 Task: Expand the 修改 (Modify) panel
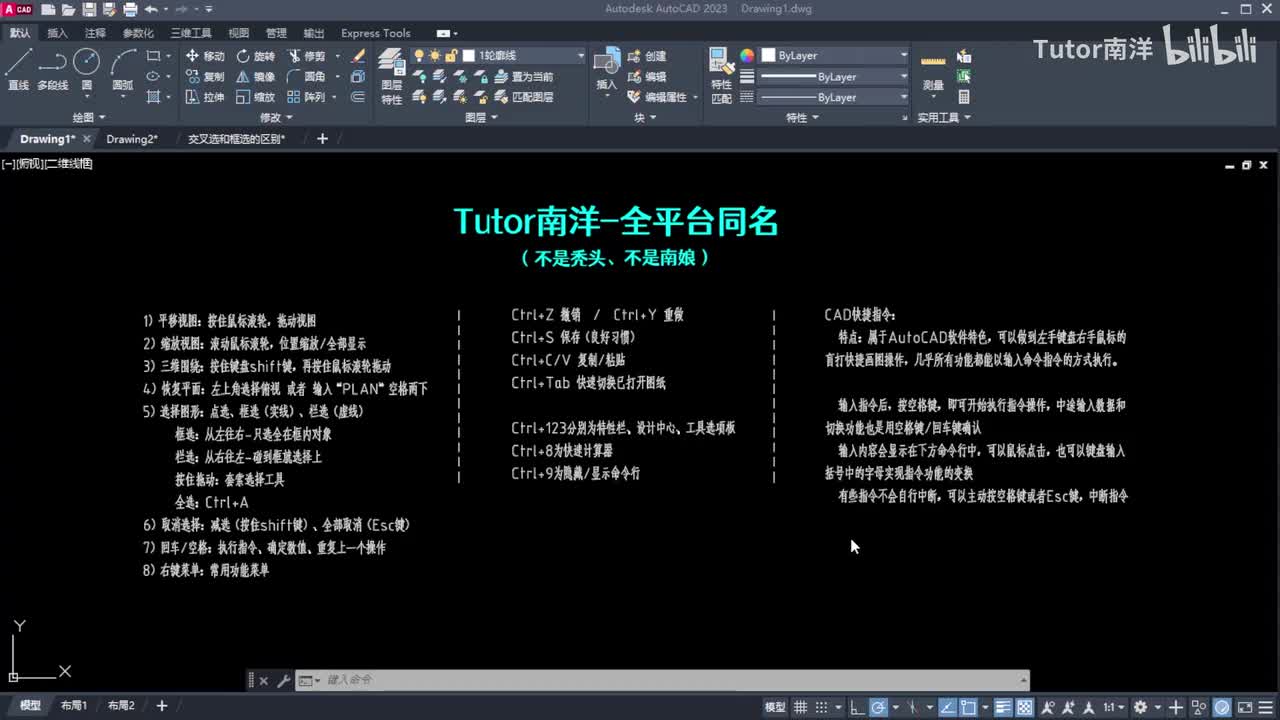[x=275, y=117]
